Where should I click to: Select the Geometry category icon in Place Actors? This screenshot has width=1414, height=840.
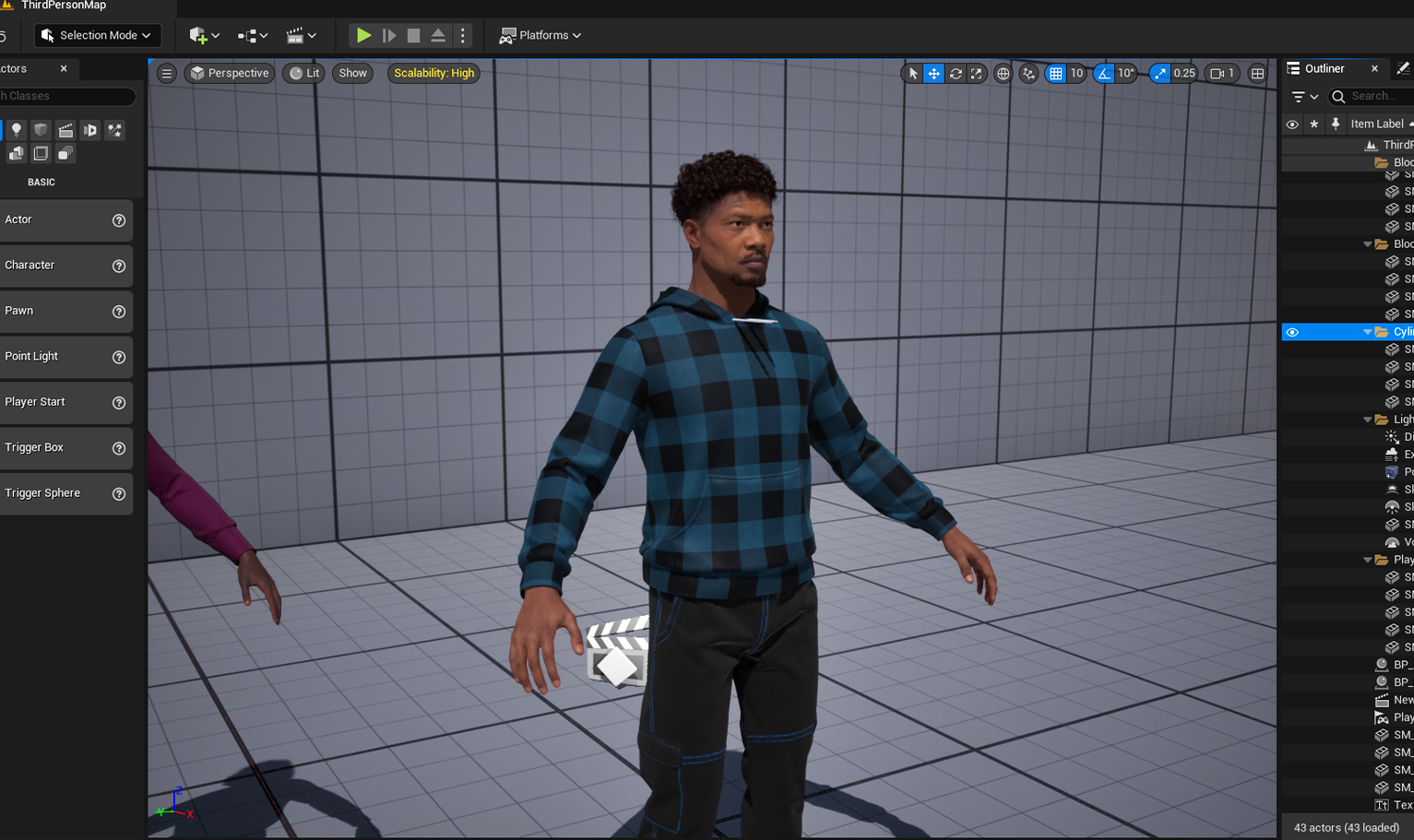pos(16,153)
